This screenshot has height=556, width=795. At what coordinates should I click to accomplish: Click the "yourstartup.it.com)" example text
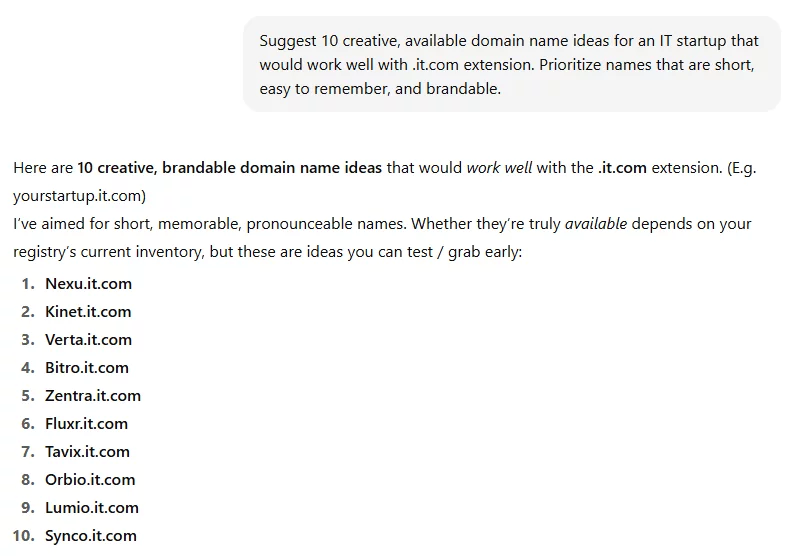click(80, 196)
